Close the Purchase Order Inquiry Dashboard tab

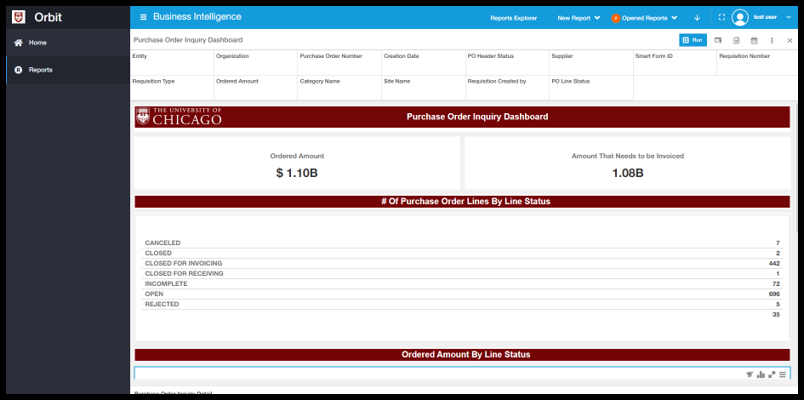[790, 40]
